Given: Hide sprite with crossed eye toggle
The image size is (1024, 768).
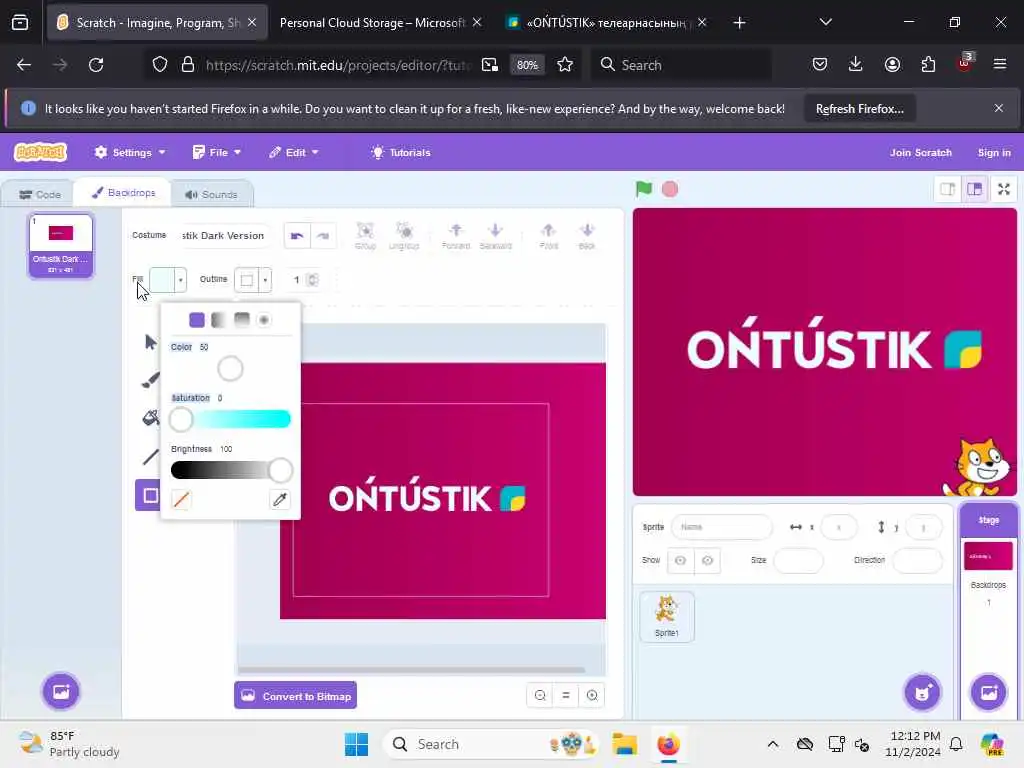Looking at the screenshot, I should (707, 560).
